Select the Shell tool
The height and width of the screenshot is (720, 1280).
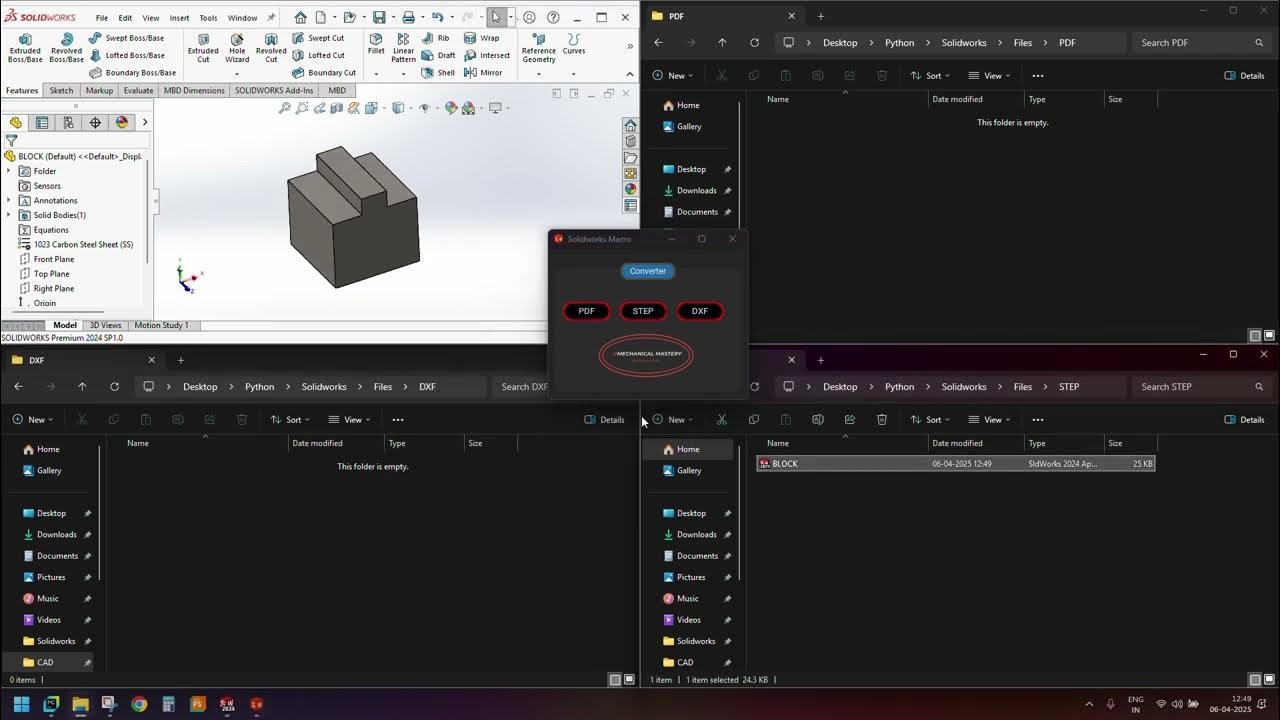(438, 72)
